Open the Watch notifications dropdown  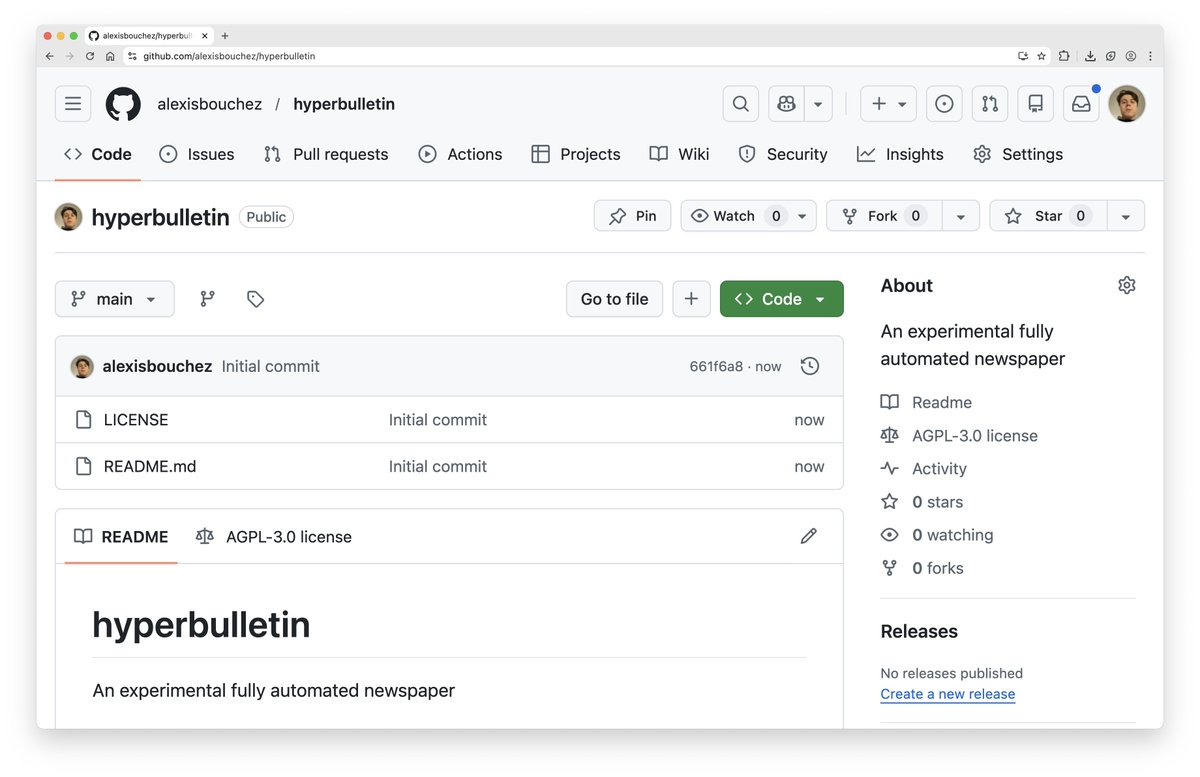pos(749,216)
